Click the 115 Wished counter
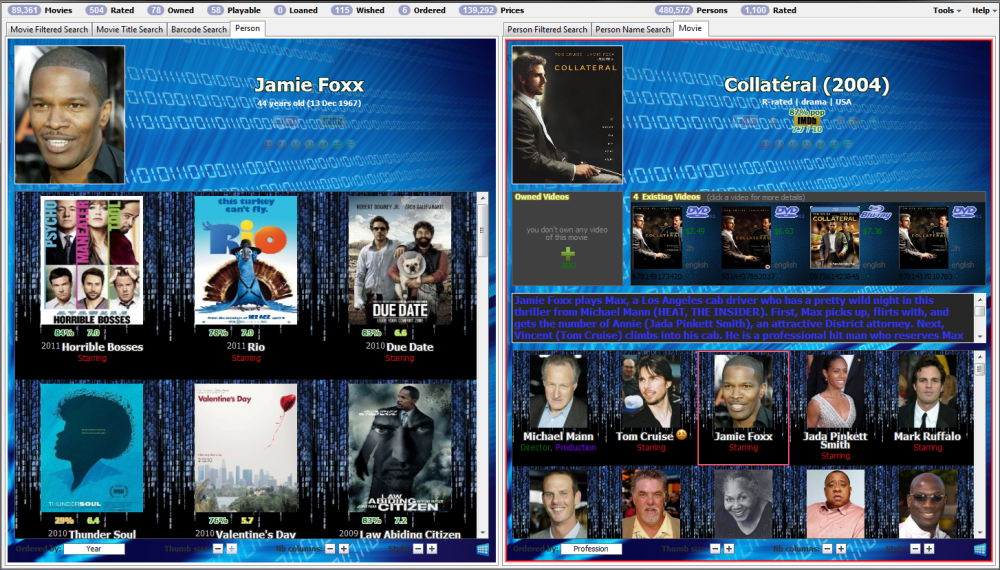1000x570 pixels. (358, 10)
